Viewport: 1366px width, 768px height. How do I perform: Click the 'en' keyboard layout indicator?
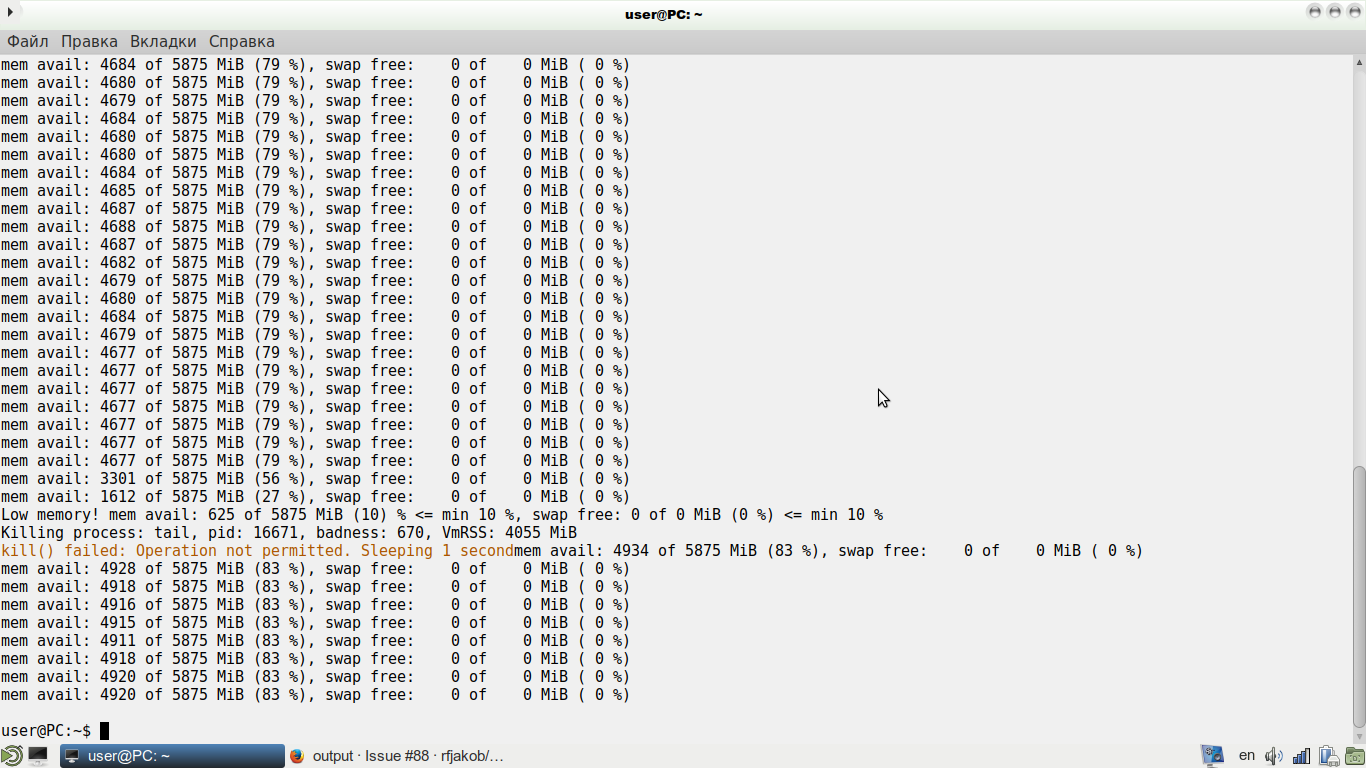(x=1247, y=756)
